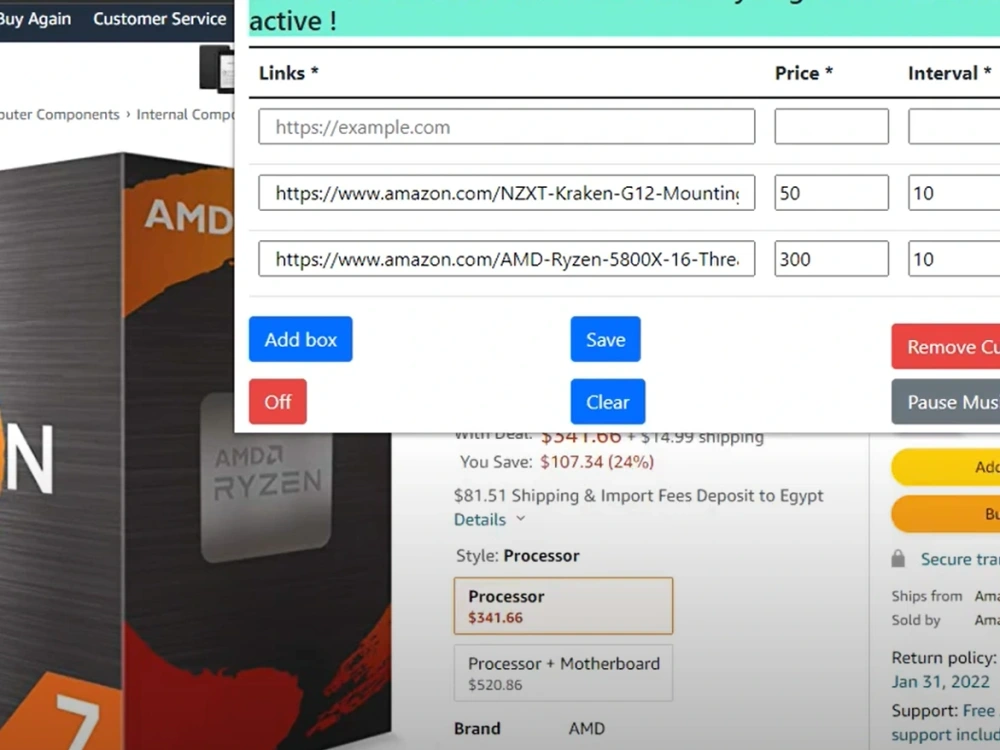Click the yellow Add to Cart button
1000x750 pixels.
[946, 467]
